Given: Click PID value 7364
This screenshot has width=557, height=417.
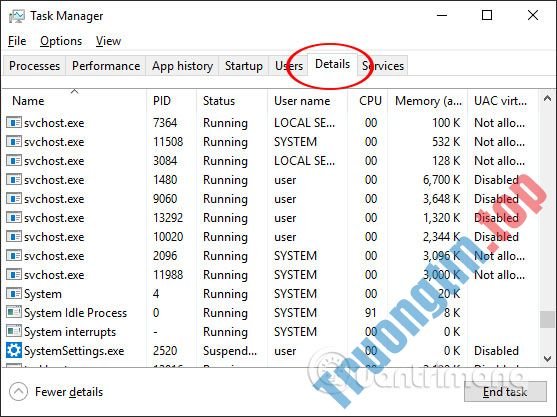Looking at the screenshot, I should coord(165,123).
